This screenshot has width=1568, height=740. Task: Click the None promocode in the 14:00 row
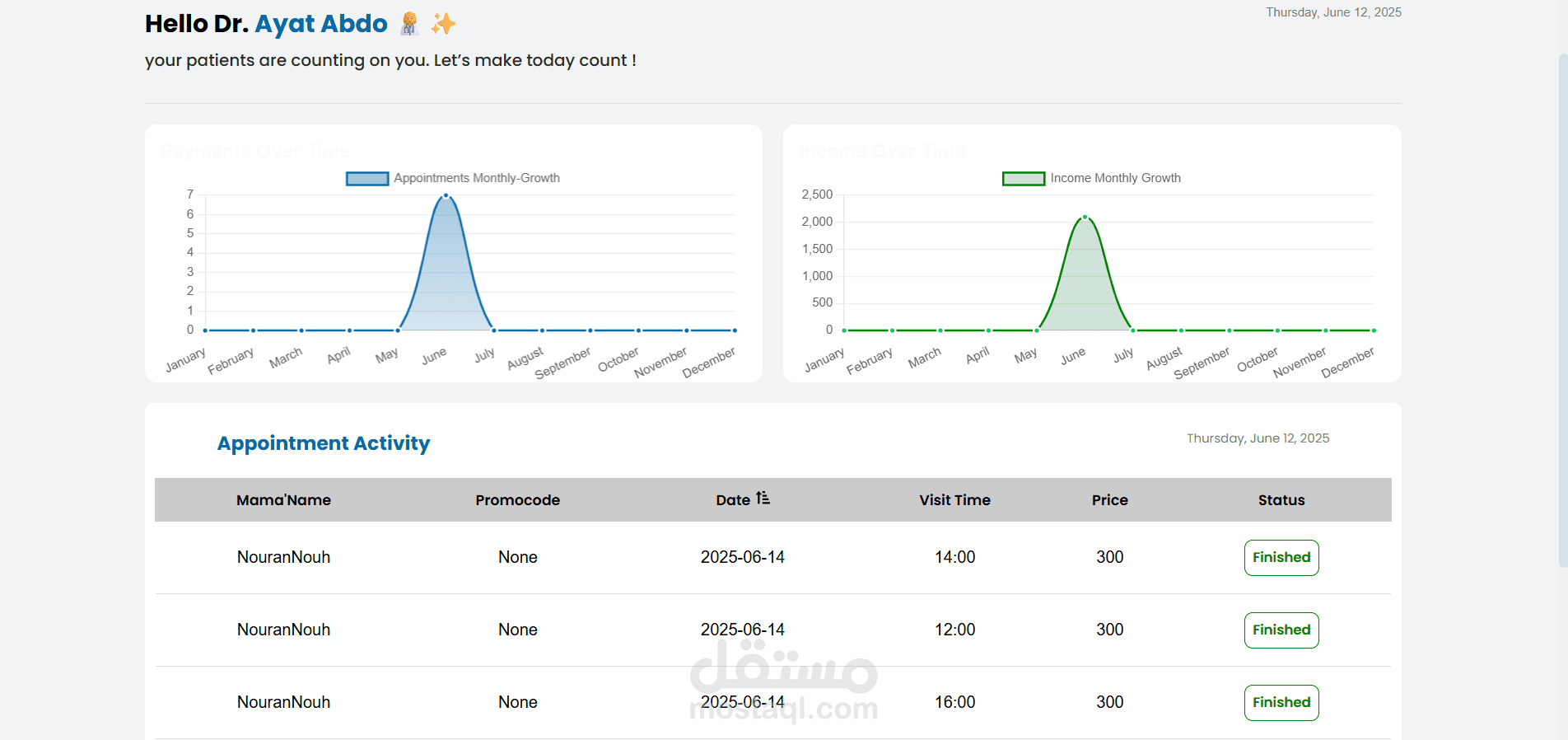coord(517,557)
